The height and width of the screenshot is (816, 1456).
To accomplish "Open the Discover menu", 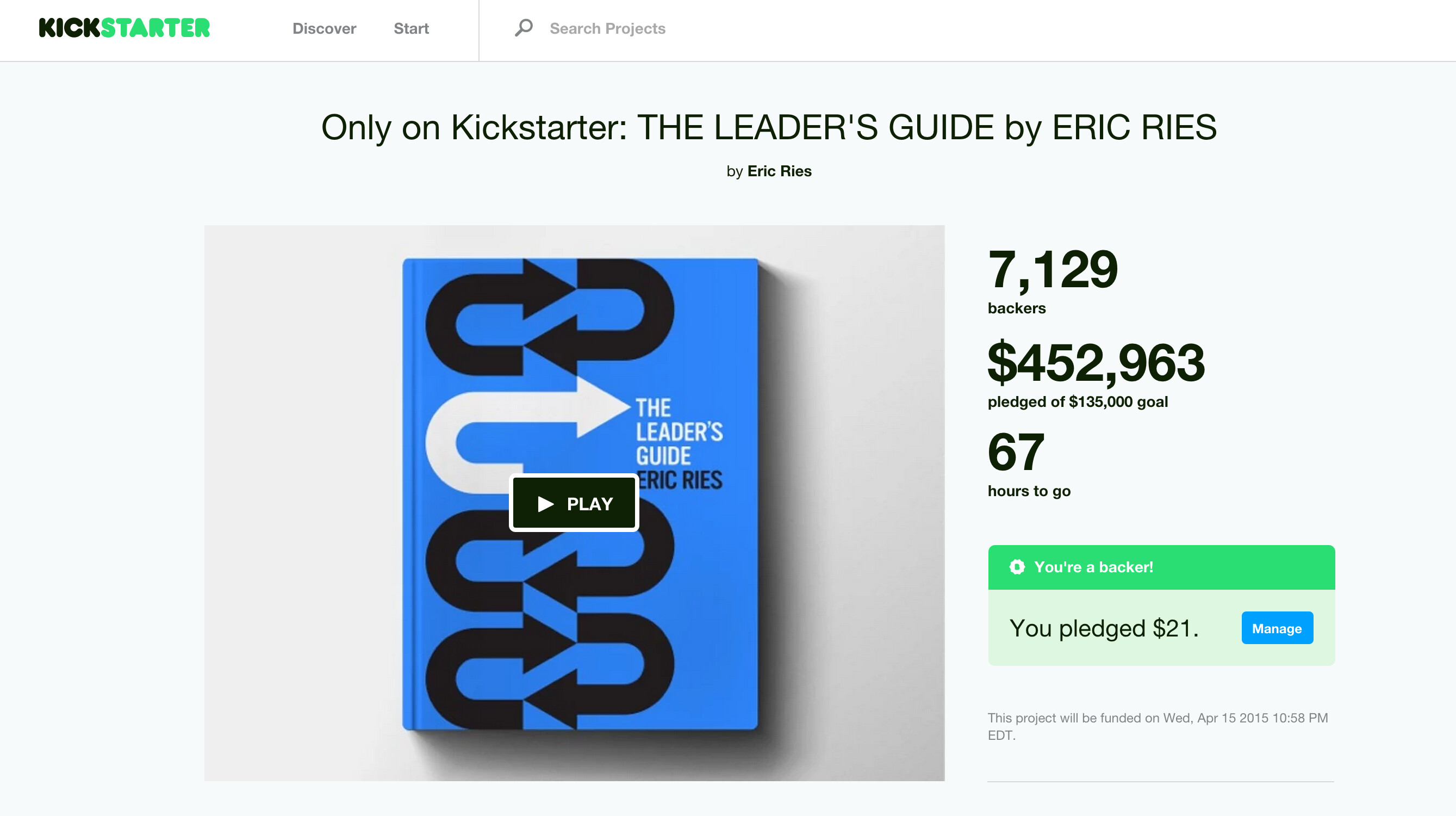I will point(323,28).
